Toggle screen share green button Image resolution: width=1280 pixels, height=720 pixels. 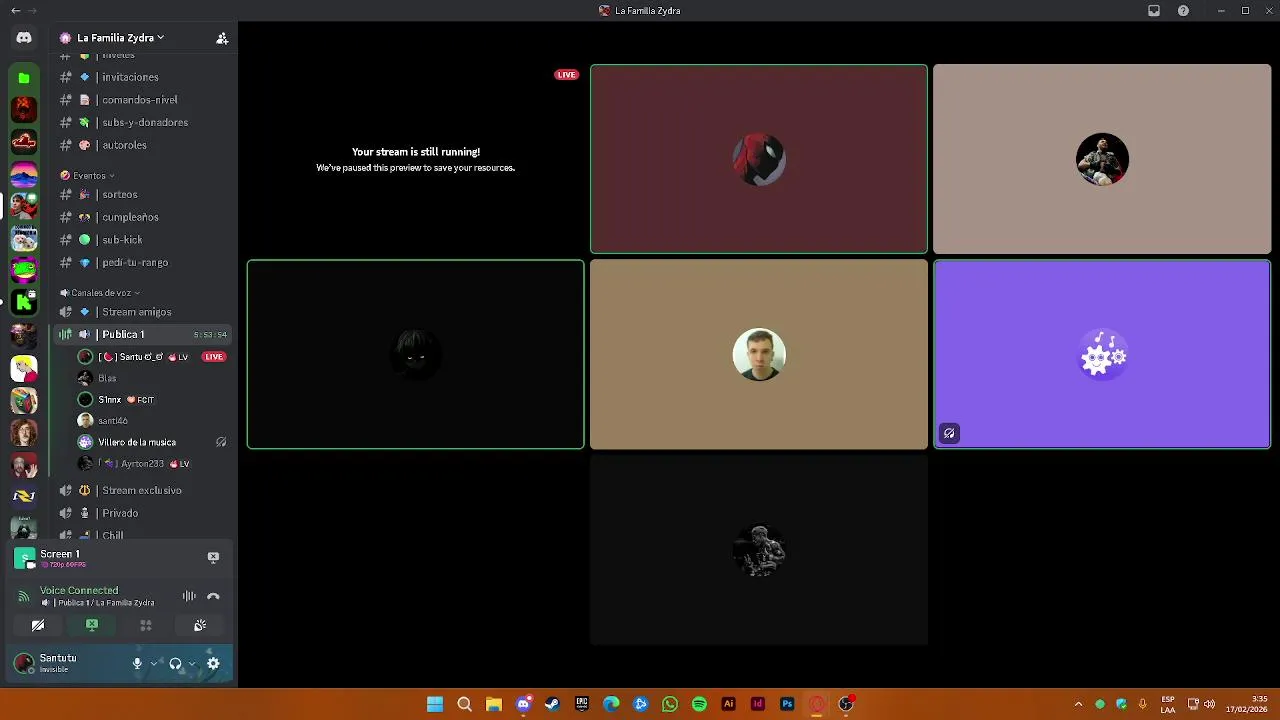tap(92, 625)
